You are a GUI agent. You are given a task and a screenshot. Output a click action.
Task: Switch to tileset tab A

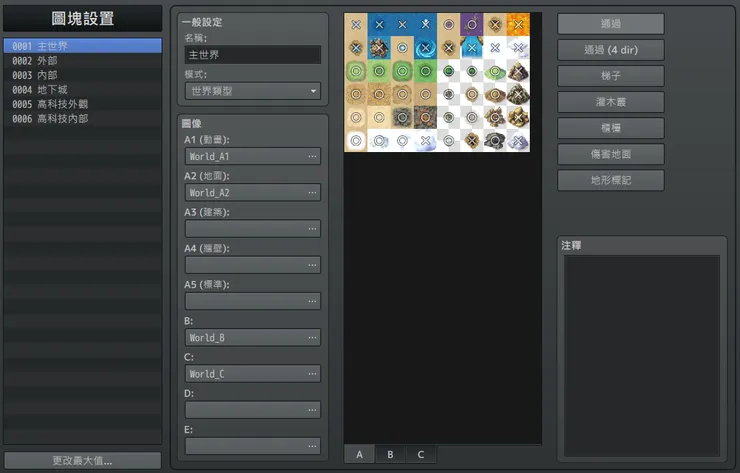pyautogui.click(x=359, y=454)
